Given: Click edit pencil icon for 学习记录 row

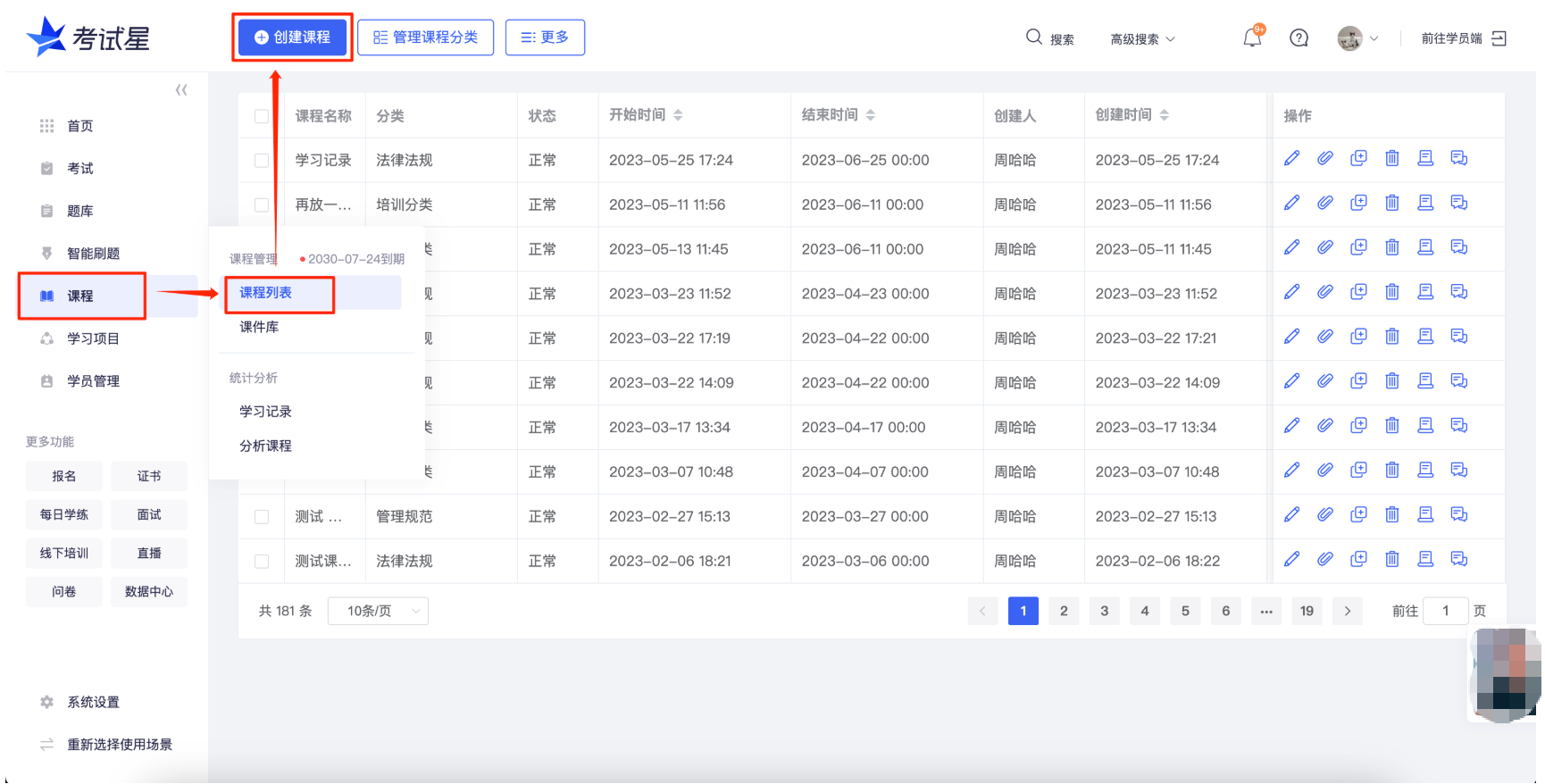Looking at the screenshot, I should point(1291,159).
